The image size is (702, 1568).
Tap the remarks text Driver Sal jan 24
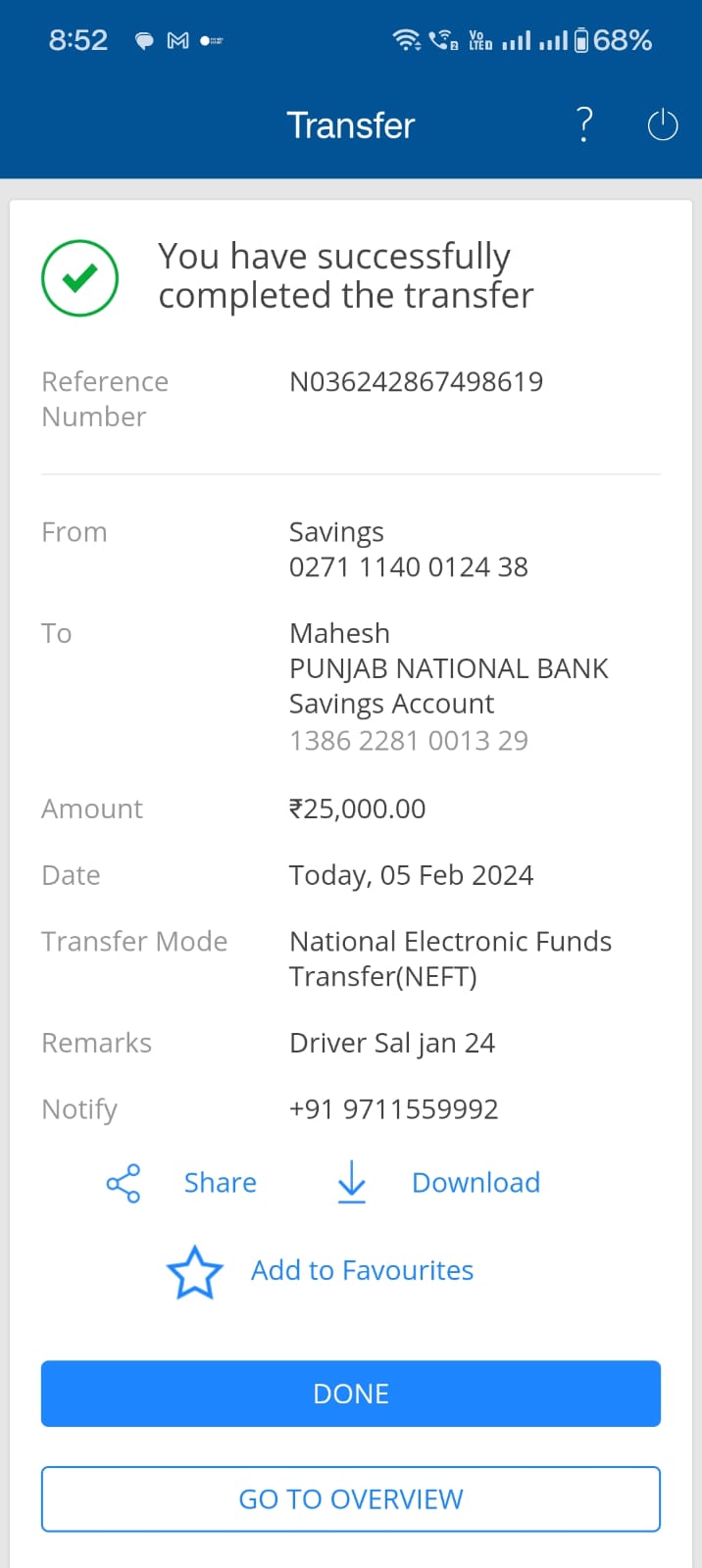[x=391, y=1043]
